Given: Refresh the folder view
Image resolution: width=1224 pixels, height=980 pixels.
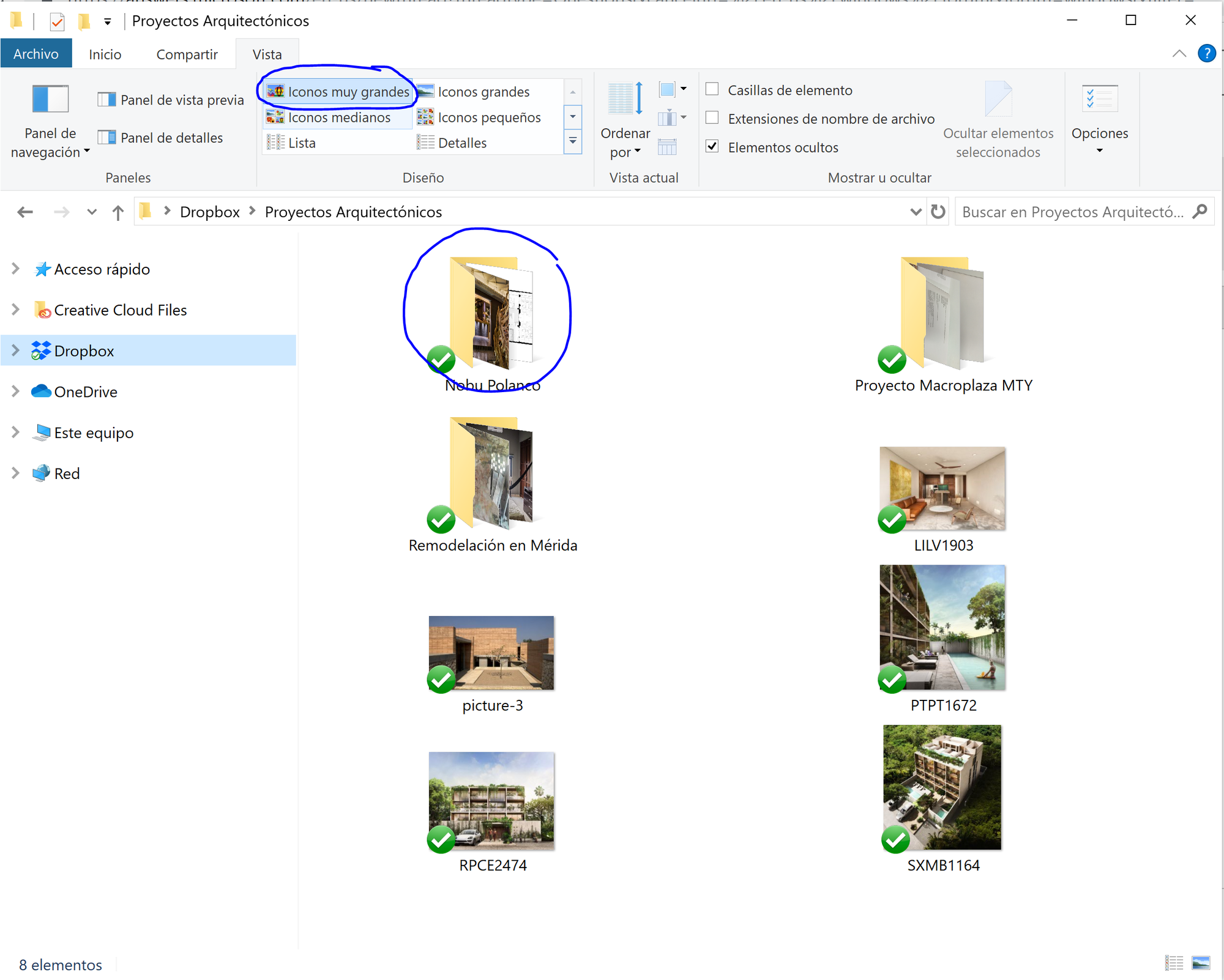Looking at the screenshot, I should pyautogui.click(x=938, y=212).
